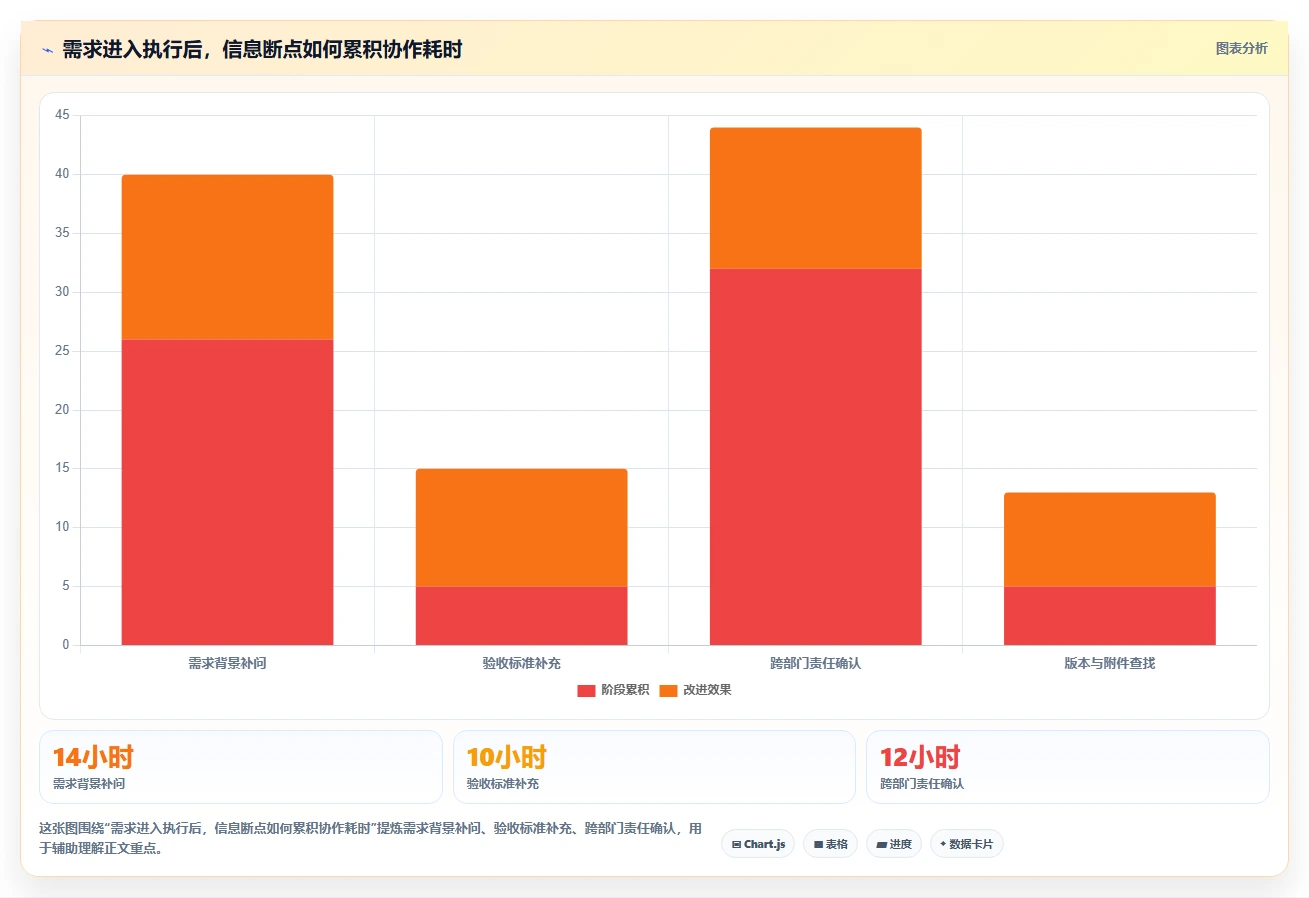Click the x-axis label 版本与附件查找
The height and width of the screenshot is (898, 1309).
coord(1110,663)
